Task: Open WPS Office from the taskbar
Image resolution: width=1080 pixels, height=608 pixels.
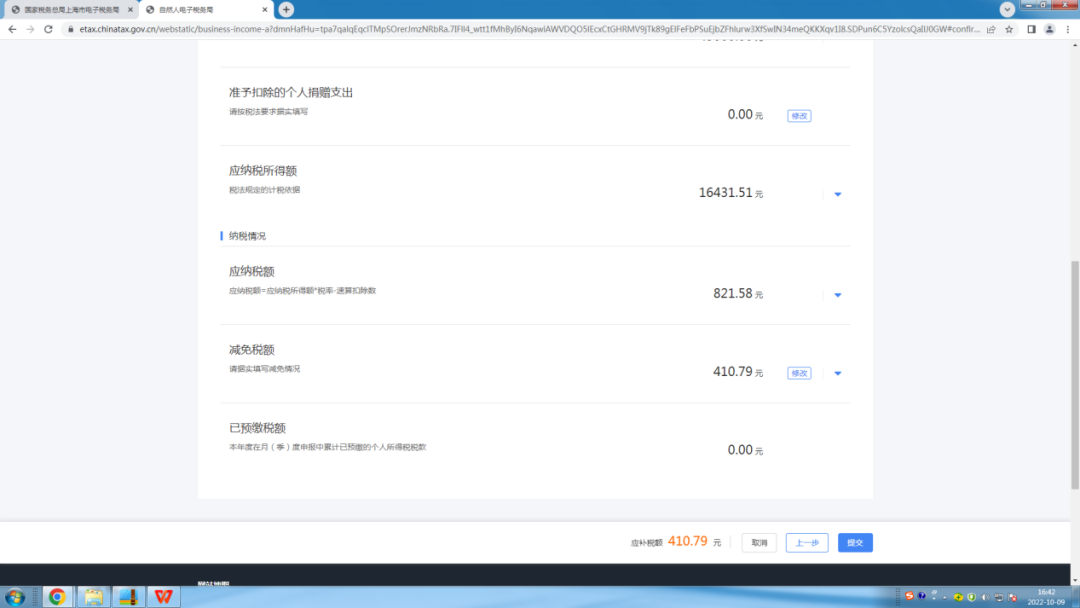Action: click(163, 596)
